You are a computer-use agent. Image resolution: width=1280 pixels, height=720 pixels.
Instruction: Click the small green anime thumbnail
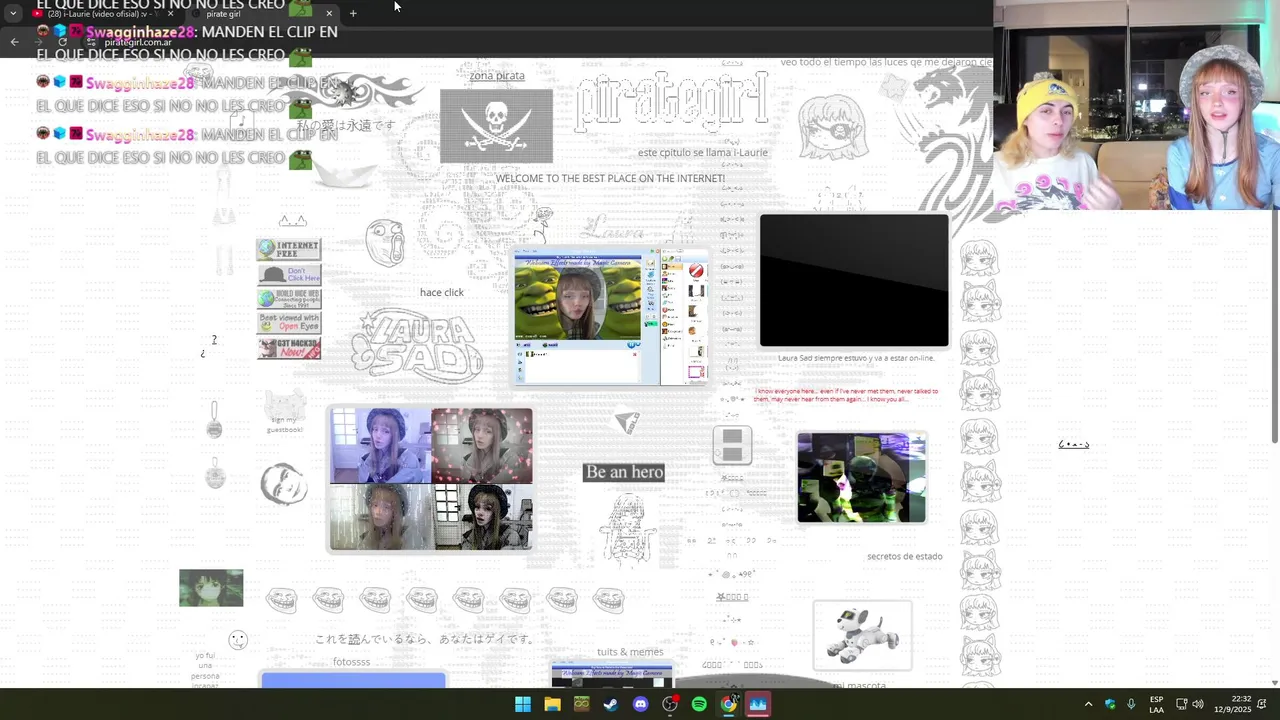(211, 588)
